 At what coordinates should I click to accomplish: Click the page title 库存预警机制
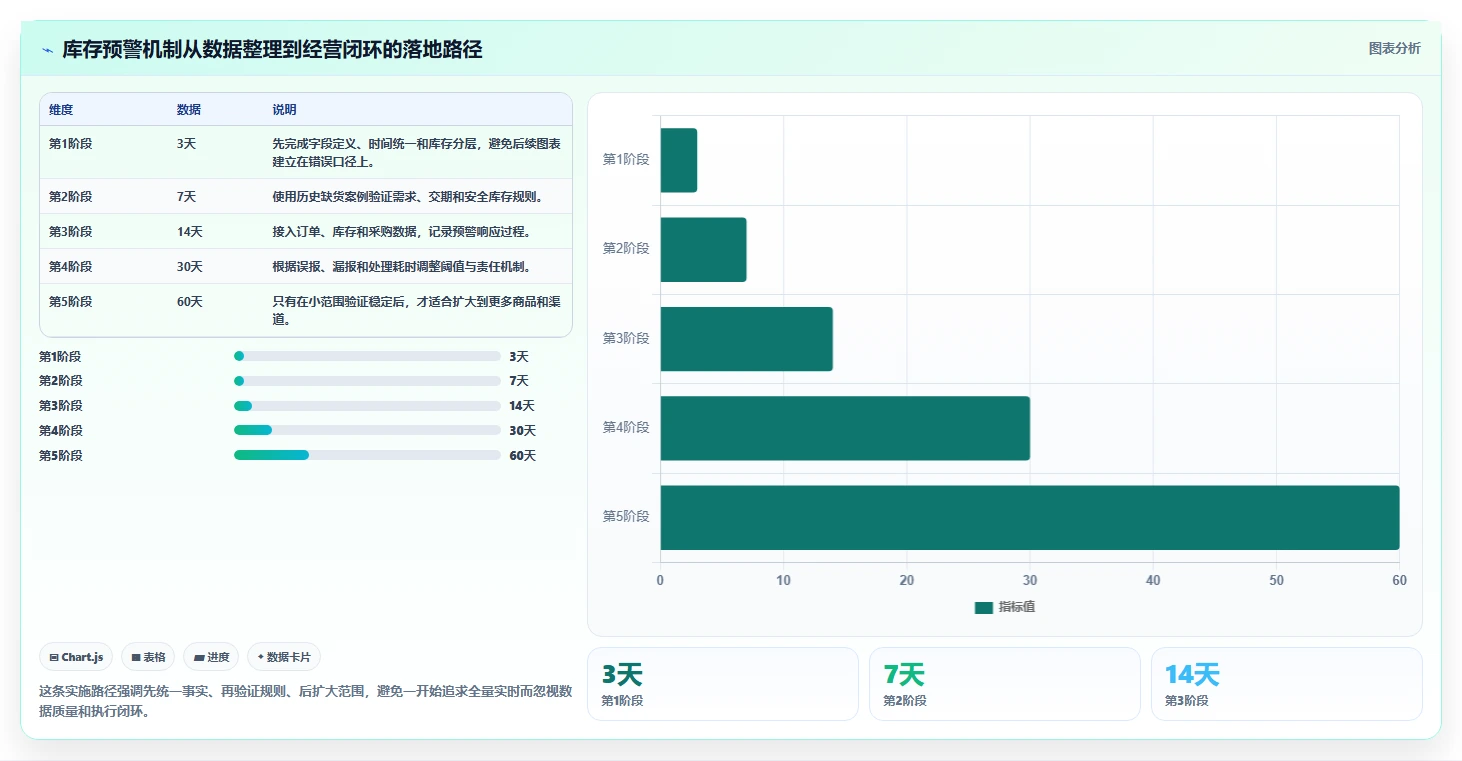272,50
